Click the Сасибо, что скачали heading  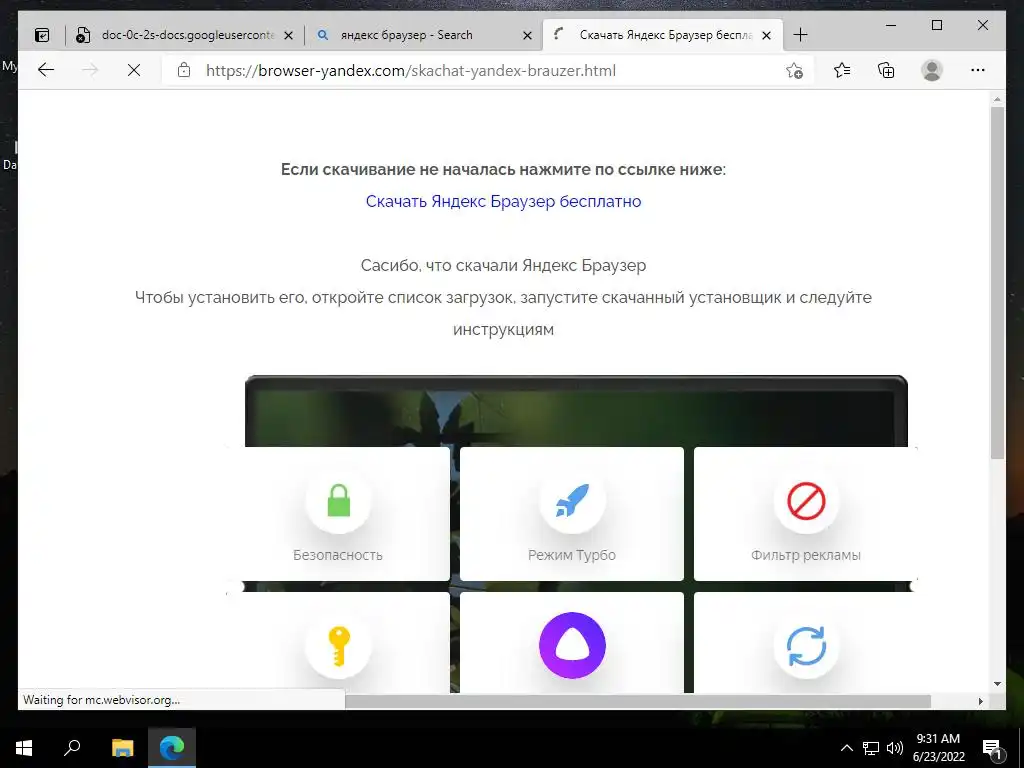504,265
